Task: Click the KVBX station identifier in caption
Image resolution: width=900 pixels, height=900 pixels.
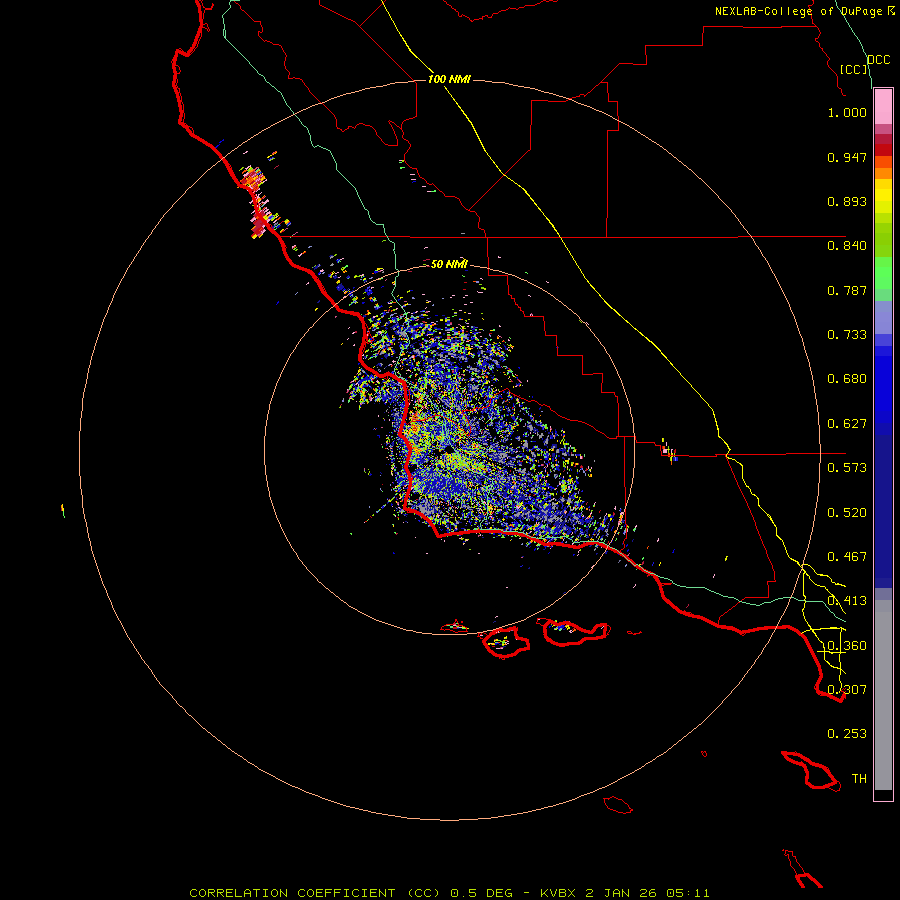Action: click(558, 893)
